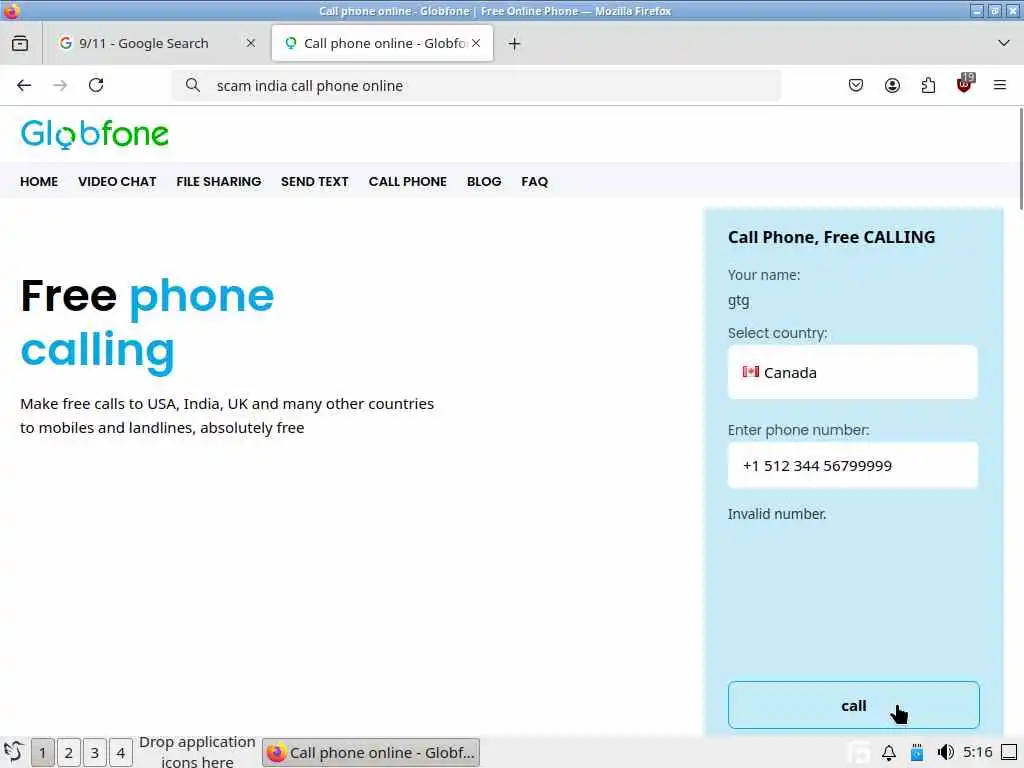
Task: Click the 'Call Phone, Free CALLING' title
Action: 831,237
